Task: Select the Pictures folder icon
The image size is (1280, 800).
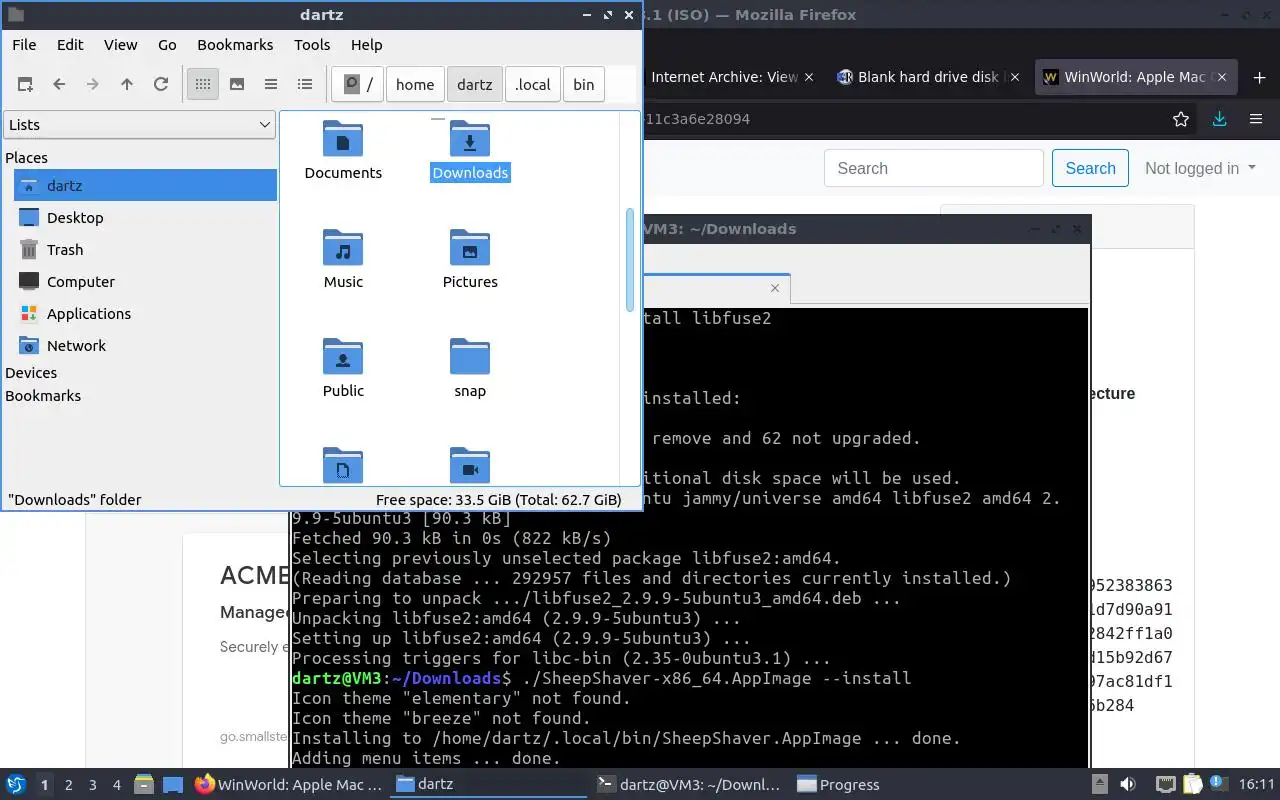Action: click(470, 248)
